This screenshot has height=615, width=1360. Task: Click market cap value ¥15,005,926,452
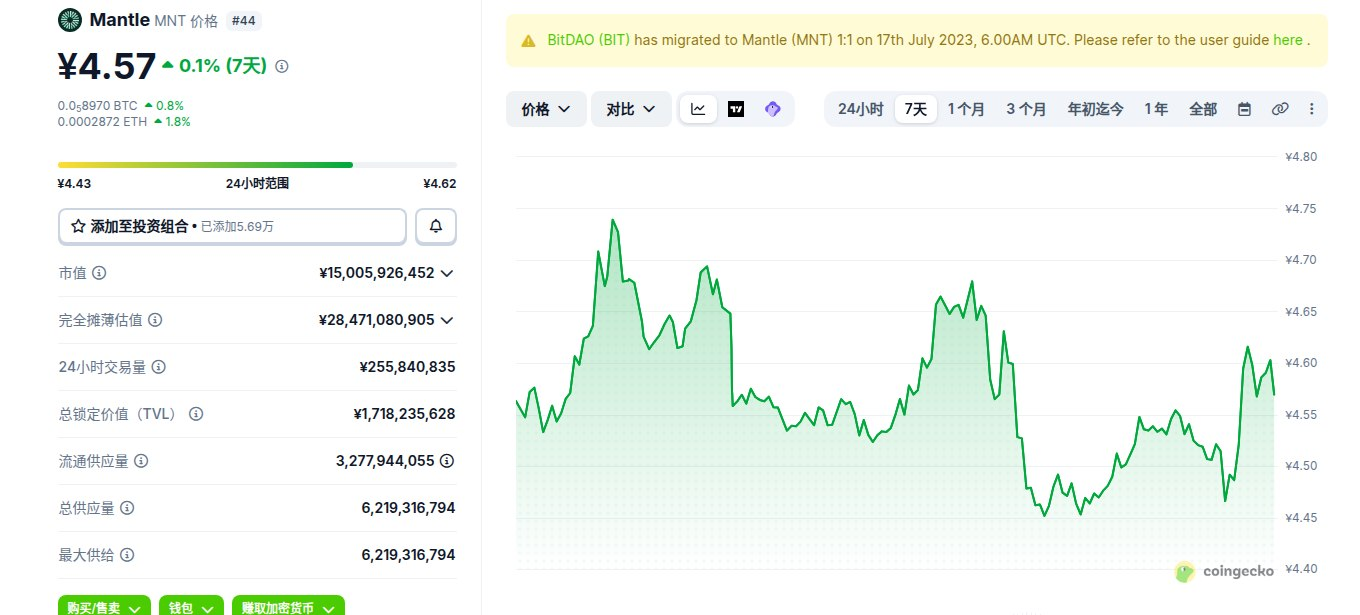(377, 273)
